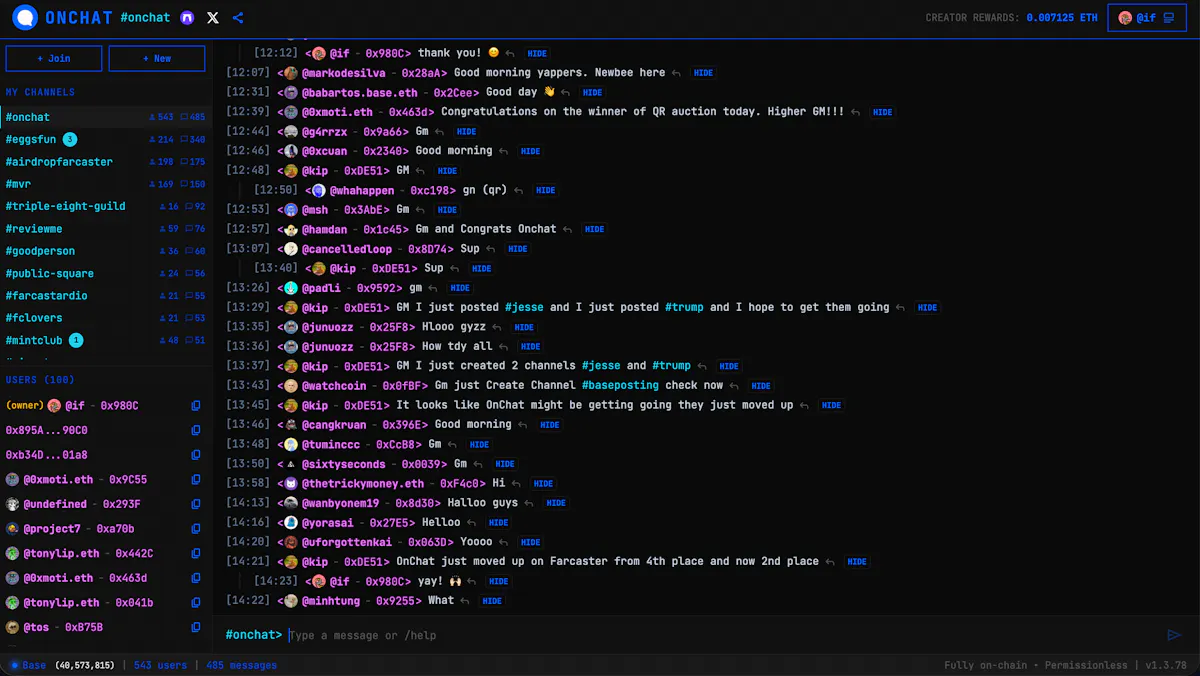Copy address icon for @0xmoti.eth 0x463d
This screenshot has height=676, width=1200.
(x=196, y=578)
